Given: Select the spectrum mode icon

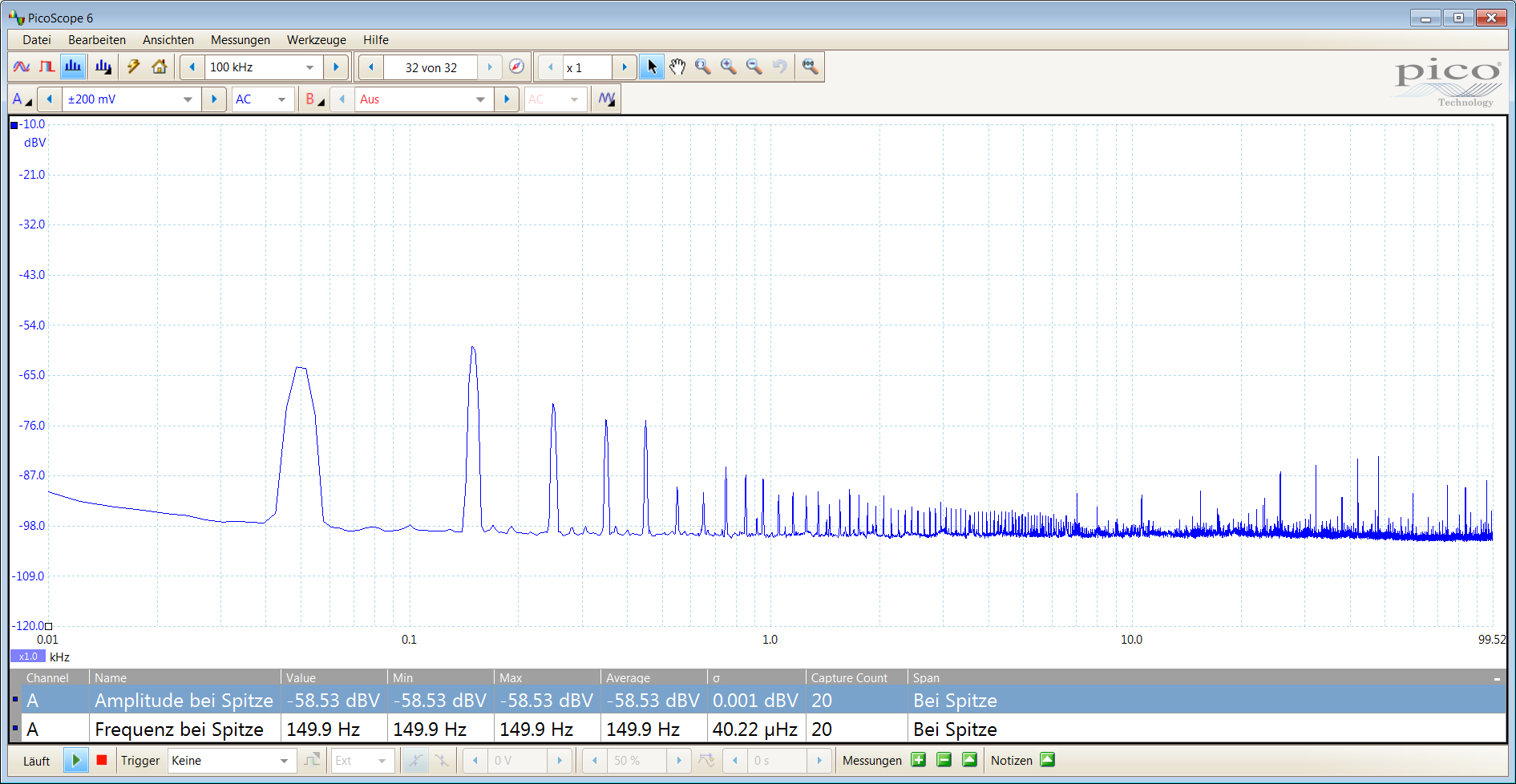Looking at the screenshot, I should (x=74, y=67).
